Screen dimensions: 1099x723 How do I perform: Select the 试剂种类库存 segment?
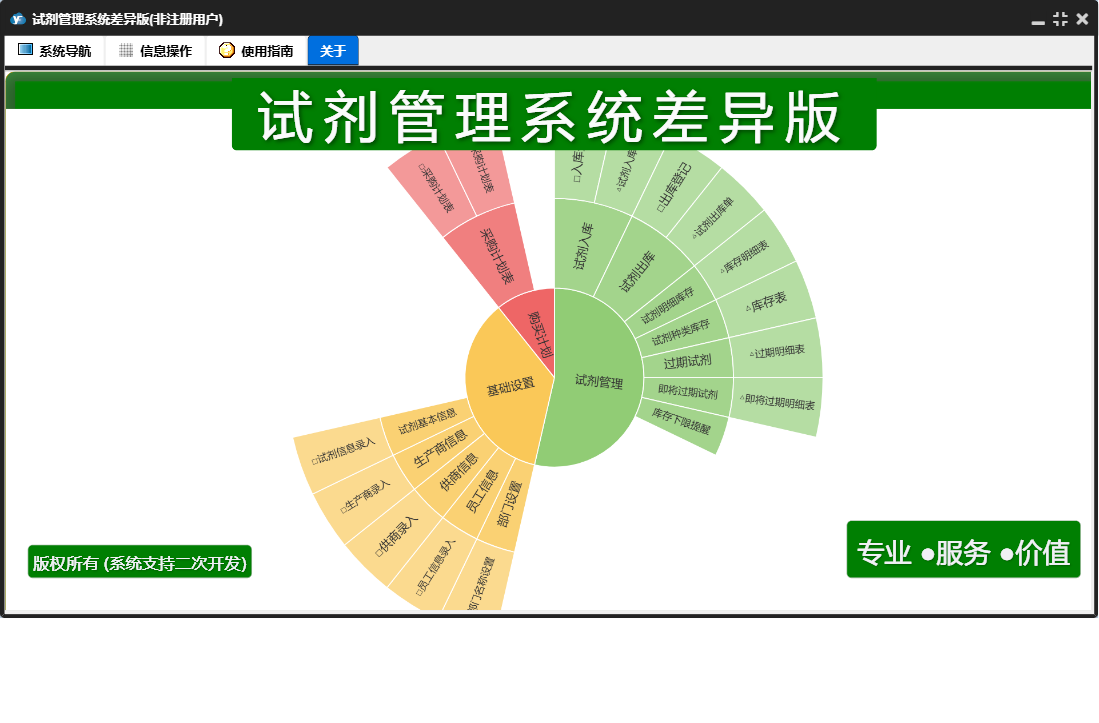(681, 332)
